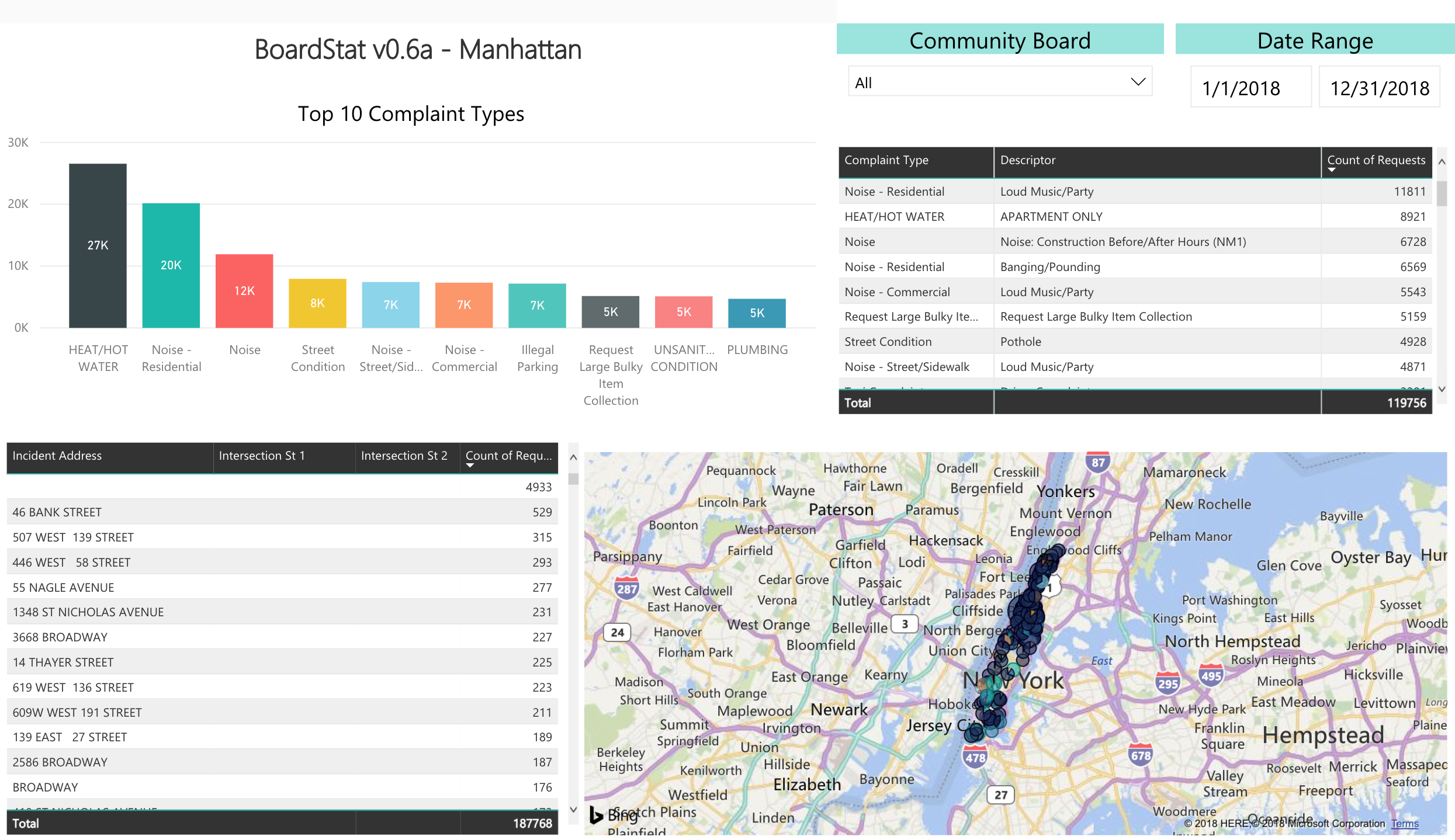
Task: Click the Interstate 287 shield on map
Action: [626, 588]
